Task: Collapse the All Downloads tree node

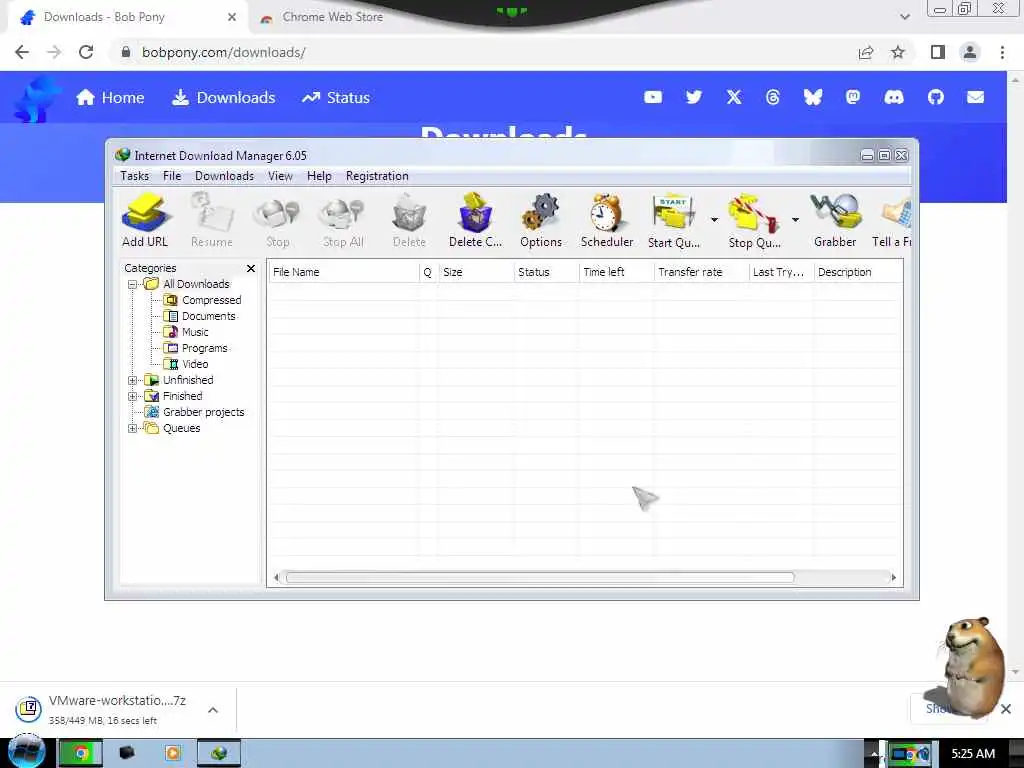Action: coord(133,284)
